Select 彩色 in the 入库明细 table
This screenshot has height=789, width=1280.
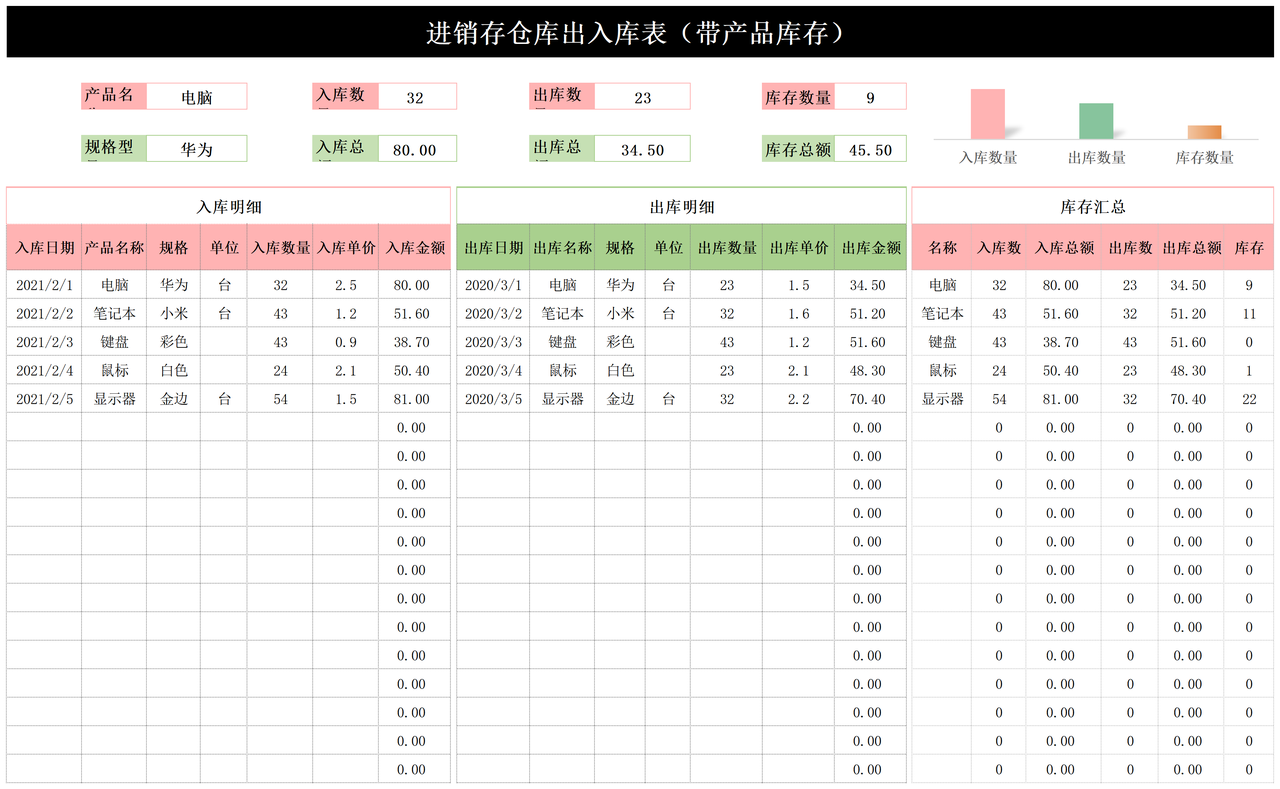(x=174, y=342)
